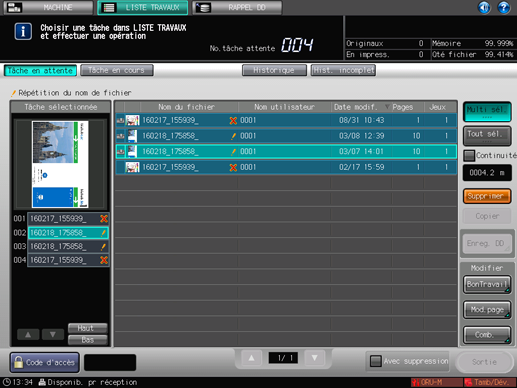The height and width of the screenshot is (388, 517).
Task: Switch to LISTE TRAVAUX tab
Action: (143, 7)
